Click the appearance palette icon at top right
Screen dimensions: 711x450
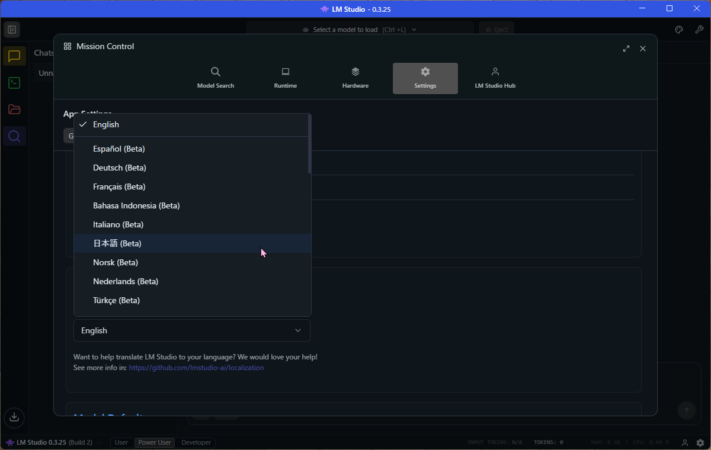(679, 29)
